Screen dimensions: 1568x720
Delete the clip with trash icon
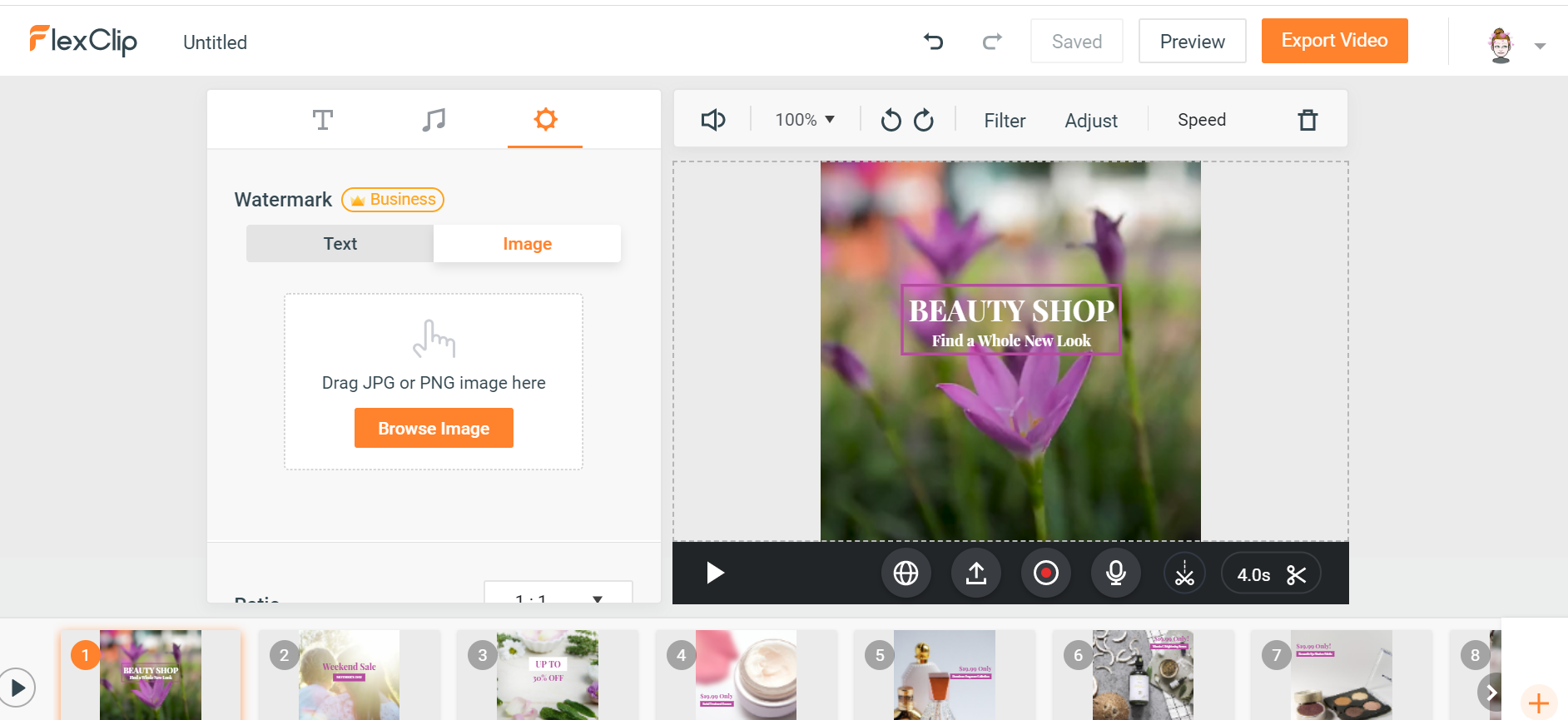click(1308, 120)
